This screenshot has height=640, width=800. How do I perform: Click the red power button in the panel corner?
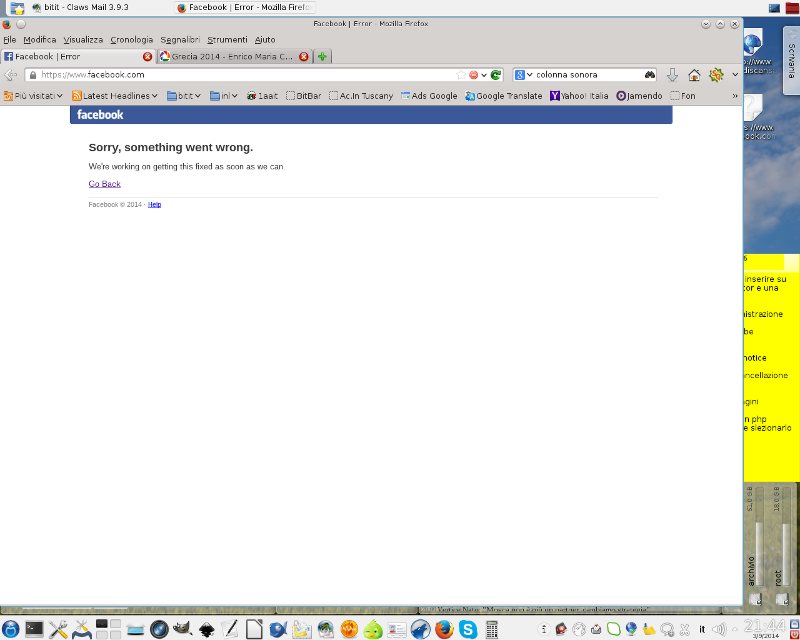tap(794, 634)
